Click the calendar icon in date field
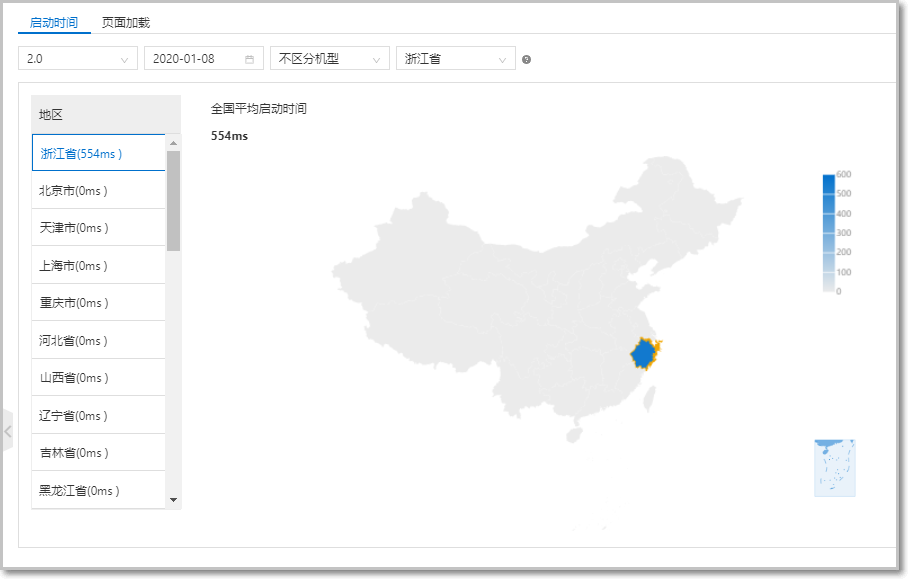The image size is (908, 579). pos(250,59)
